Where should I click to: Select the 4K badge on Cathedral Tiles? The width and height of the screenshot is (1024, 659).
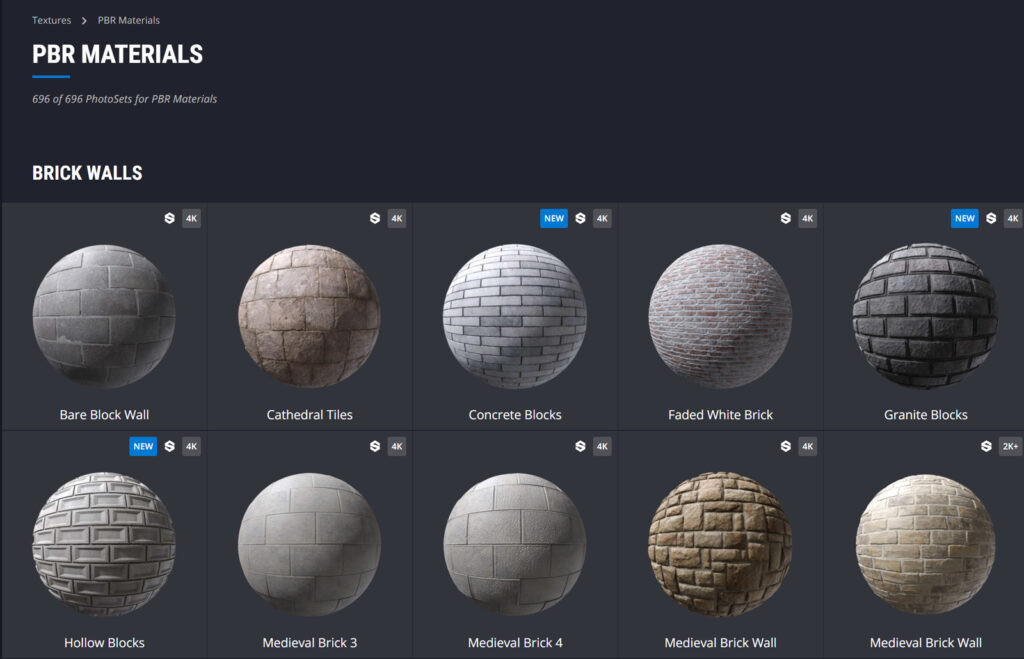tap(397, 218)
